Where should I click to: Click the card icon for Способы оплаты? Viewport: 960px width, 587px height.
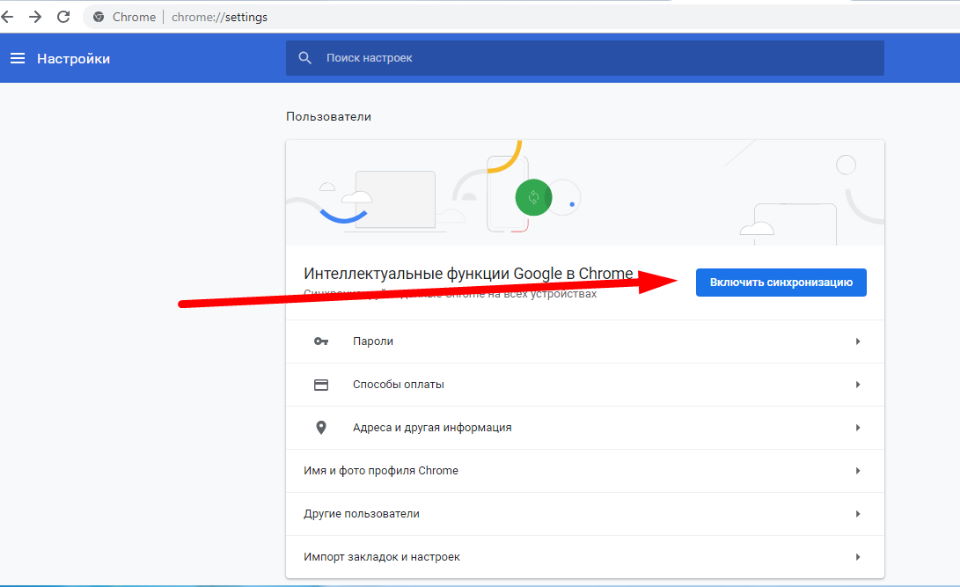[321, 384]
